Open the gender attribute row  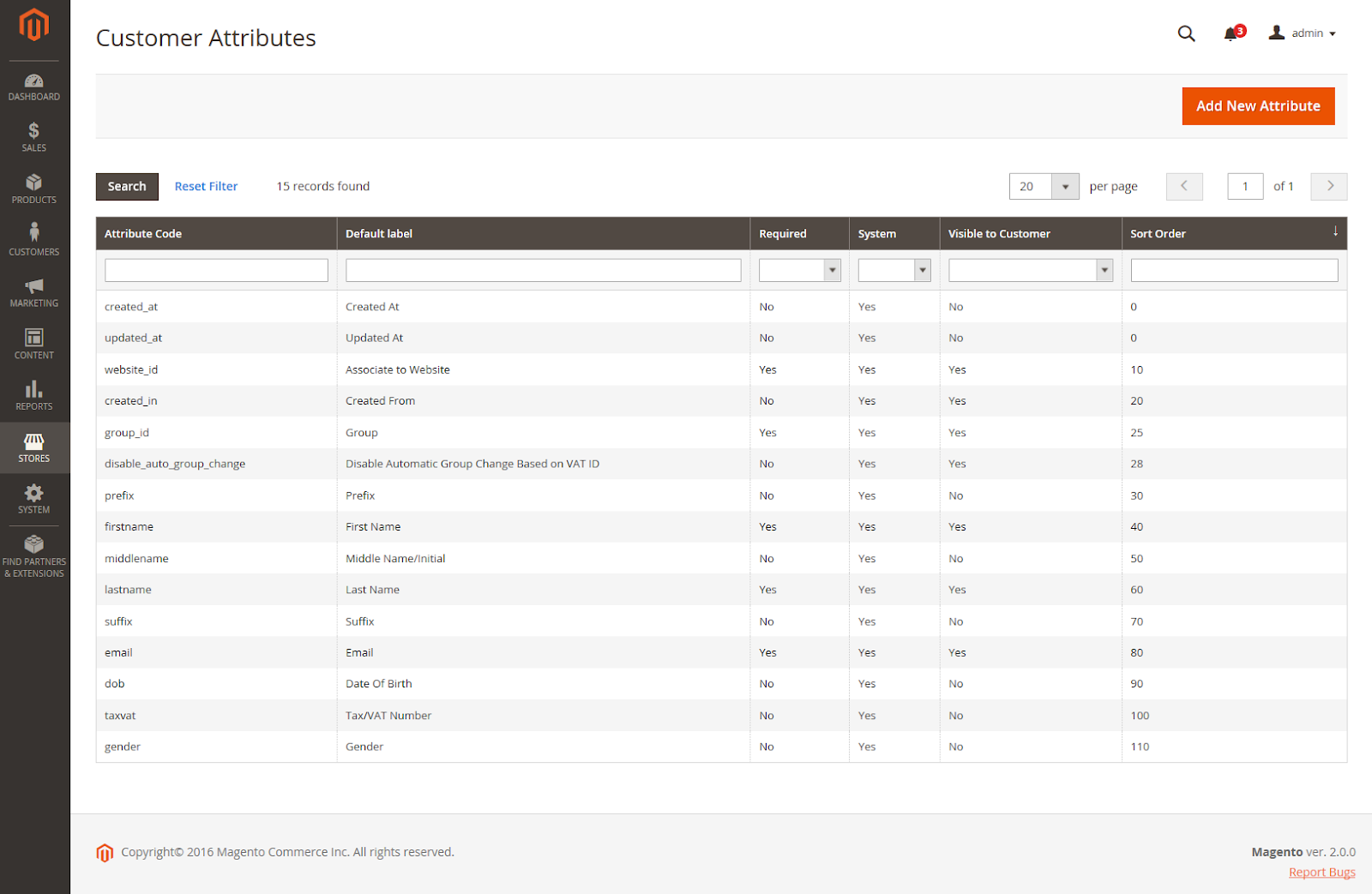coord(721,747)
